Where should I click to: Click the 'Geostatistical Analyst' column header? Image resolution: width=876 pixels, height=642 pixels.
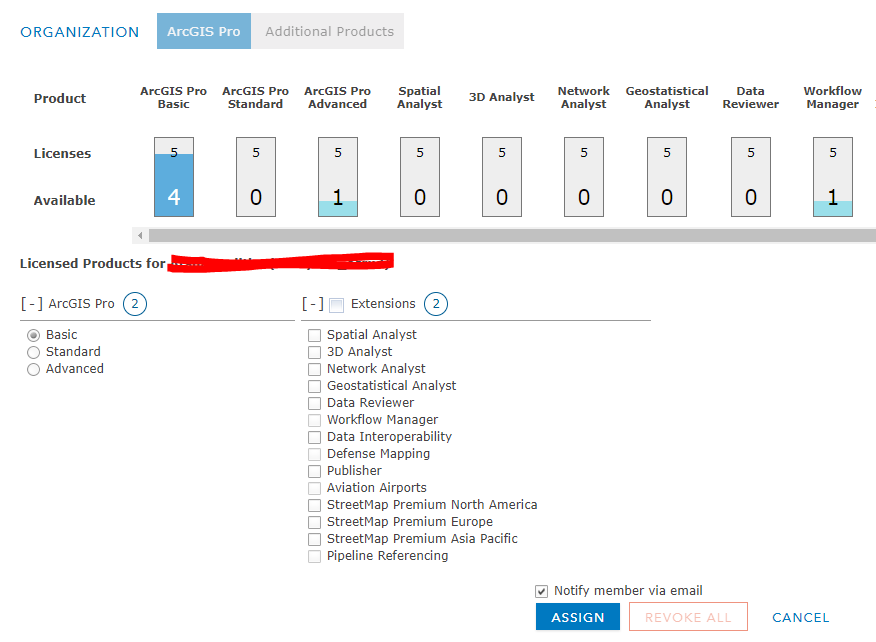(x=667, y=97)
